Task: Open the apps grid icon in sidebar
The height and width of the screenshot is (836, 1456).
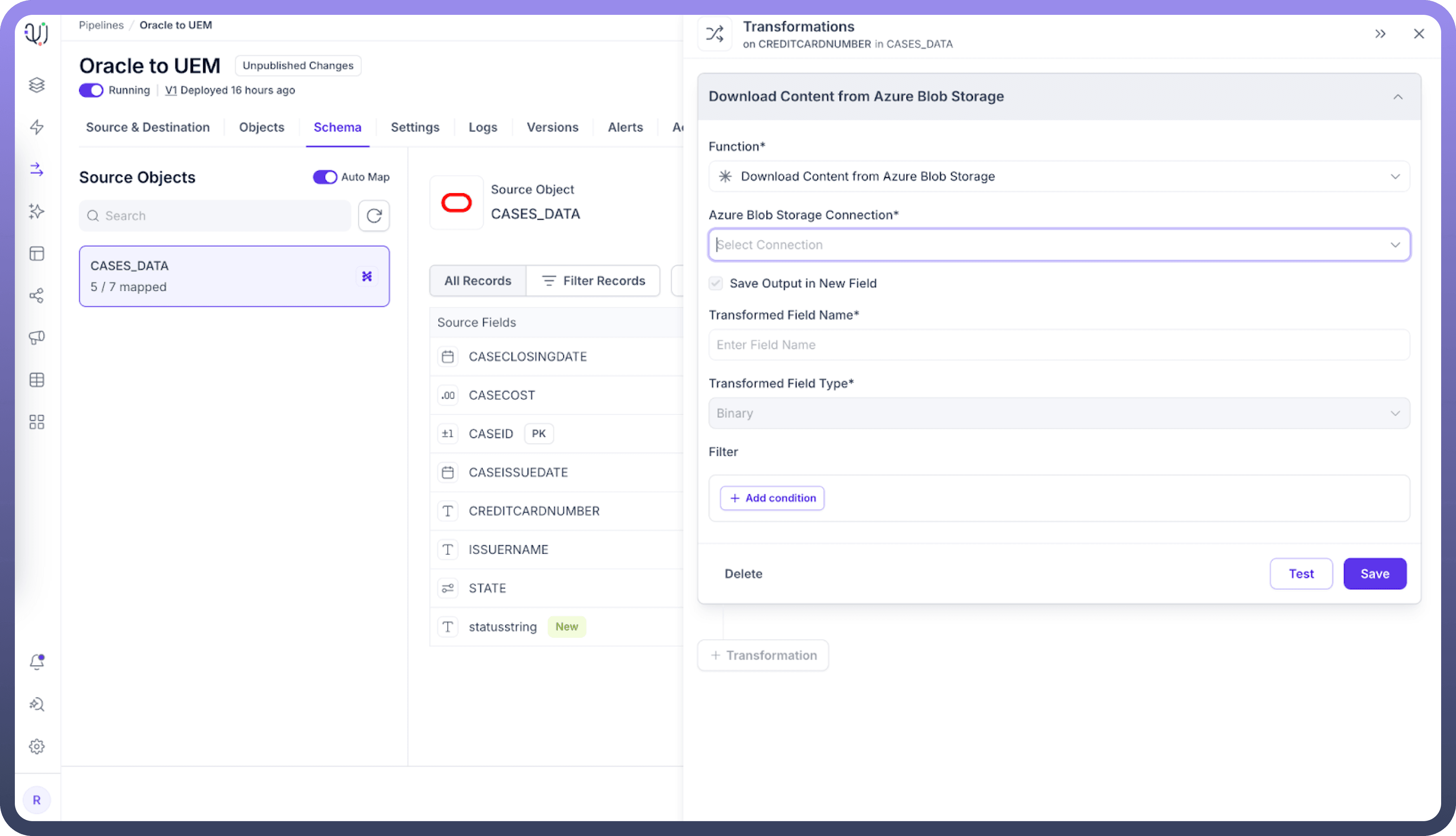Action: [x=37, y=422]
